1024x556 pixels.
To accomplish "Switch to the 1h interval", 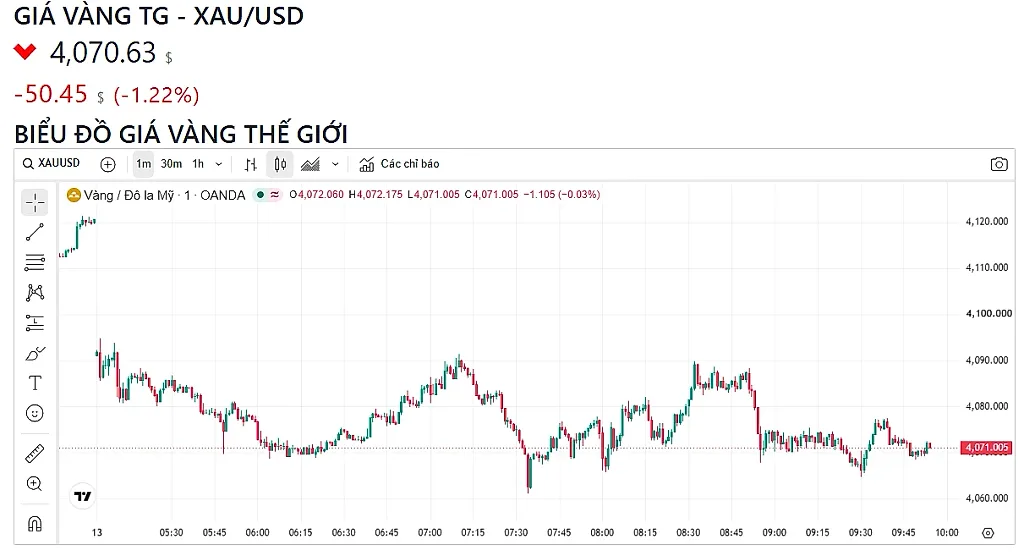I will (x=198, y=164).
